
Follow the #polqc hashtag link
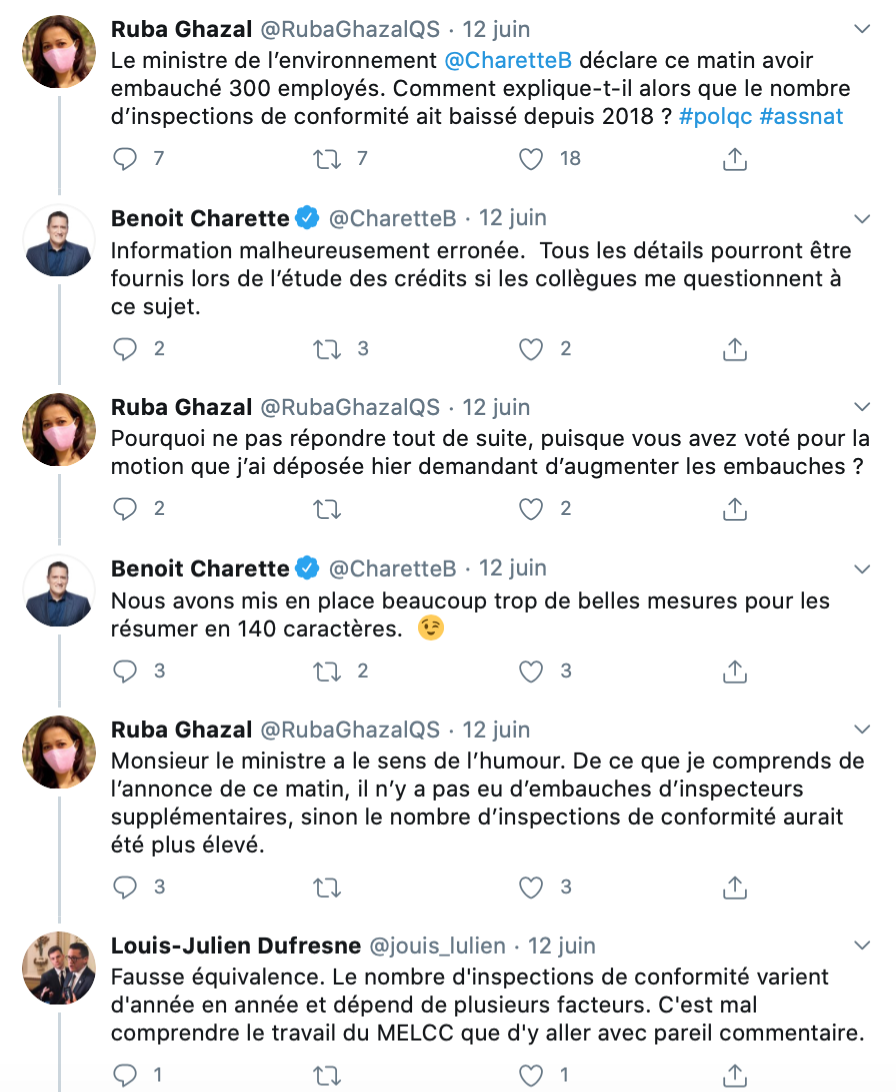(716, 116)
